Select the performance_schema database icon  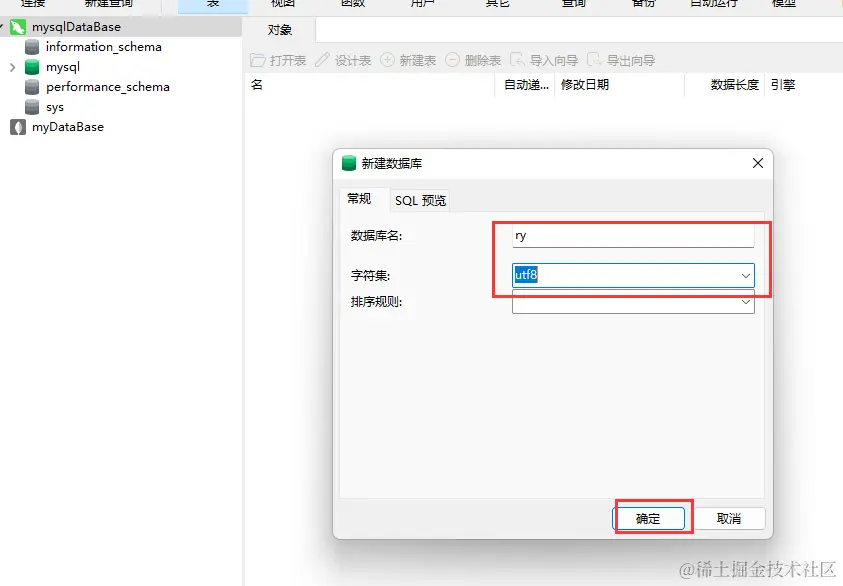32,87
